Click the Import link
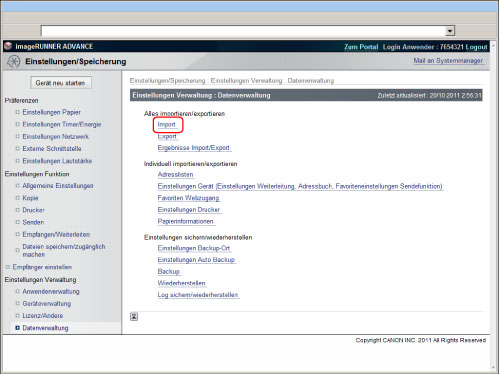Screen dimensions: 499x374 [x=167, y=125]
